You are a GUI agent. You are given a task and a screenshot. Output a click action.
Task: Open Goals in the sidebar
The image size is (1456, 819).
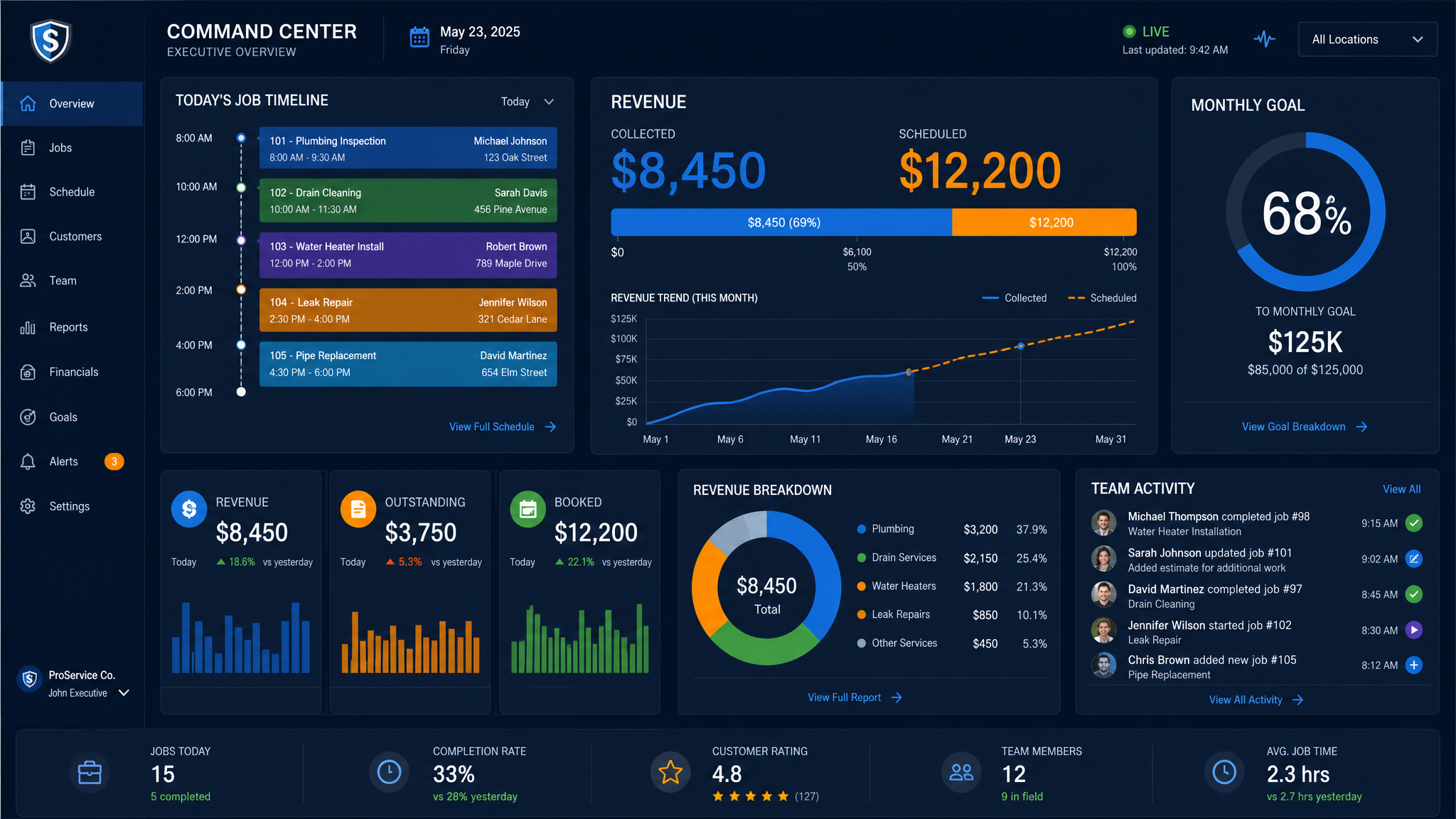tap(72, 417)
